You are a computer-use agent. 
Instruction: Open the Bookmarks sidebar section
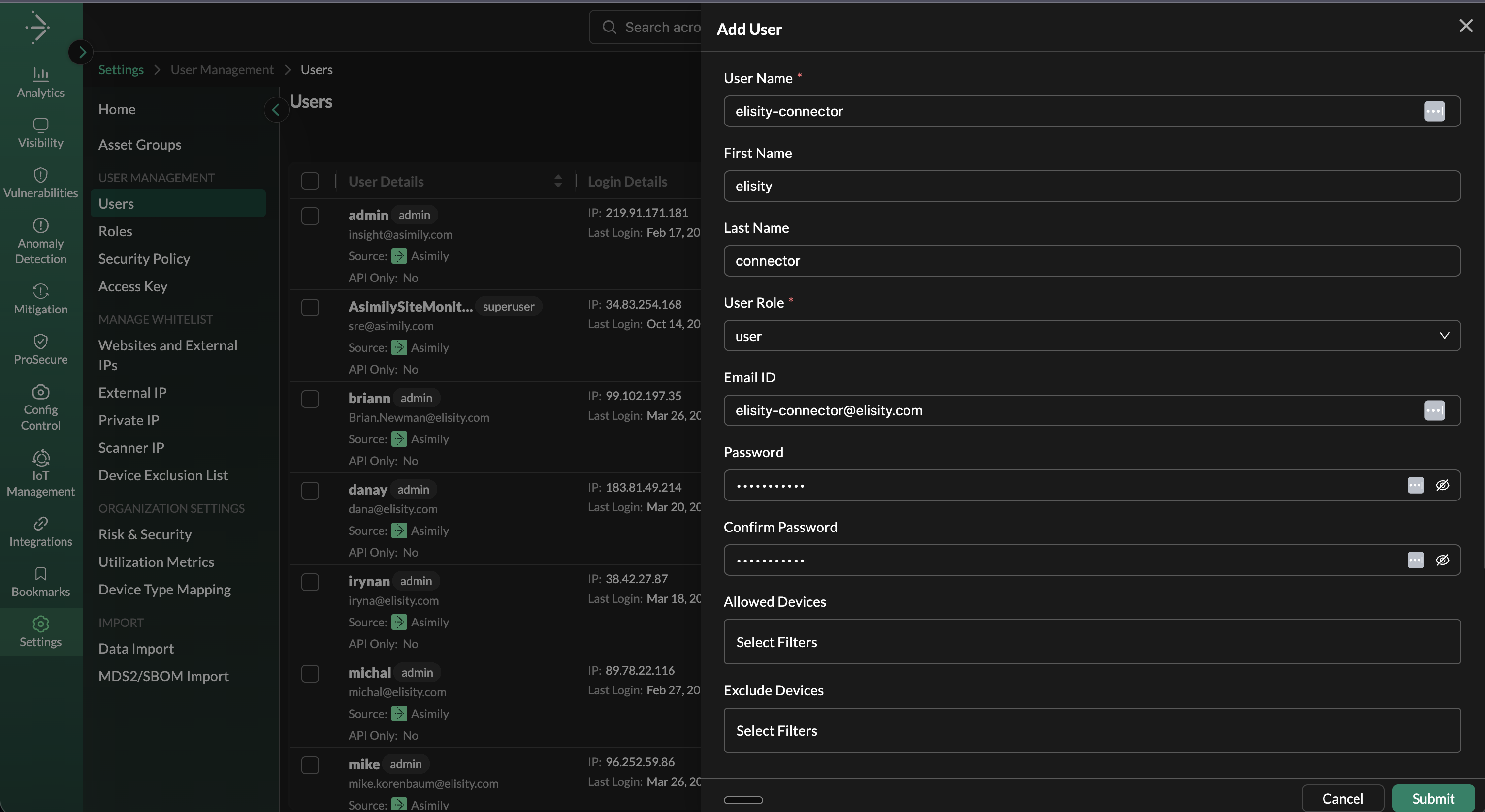[x=40, y=582]
